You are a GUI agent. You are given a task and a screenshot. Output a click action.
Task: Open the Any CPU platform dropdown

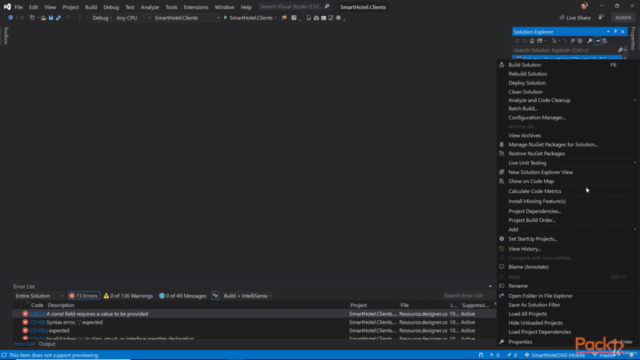pyautogui.click(x=133, y=18)
